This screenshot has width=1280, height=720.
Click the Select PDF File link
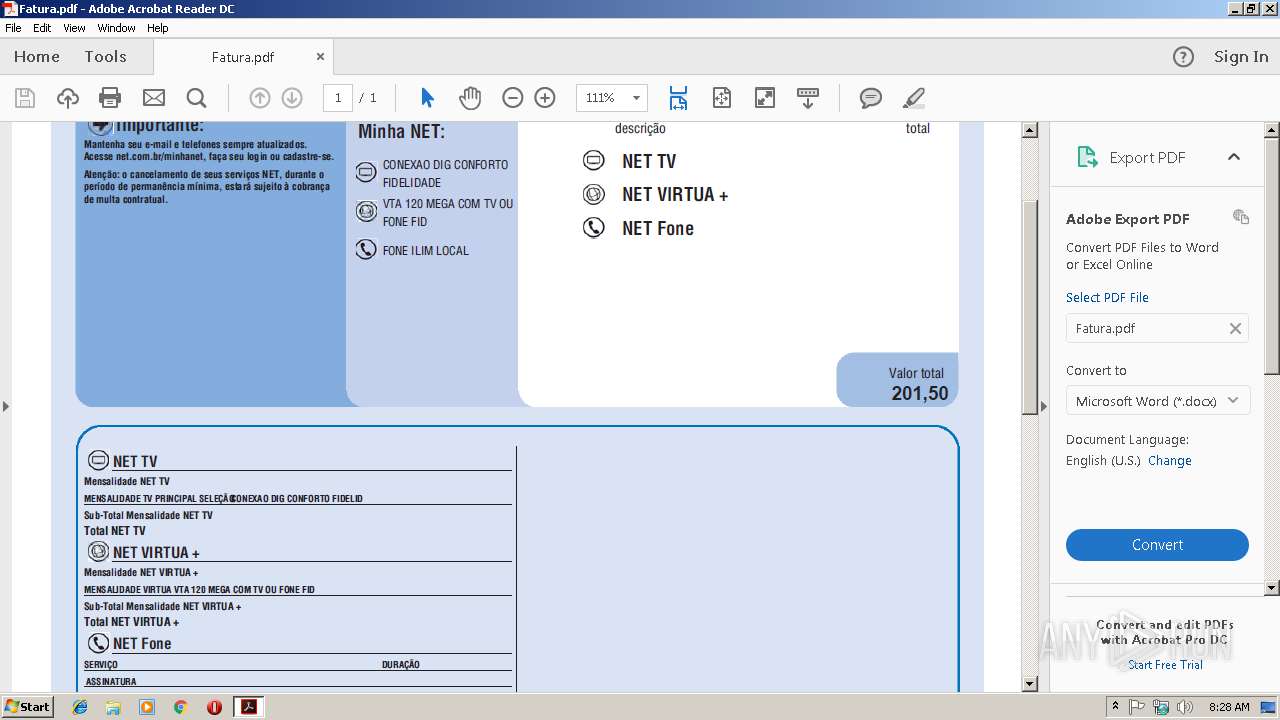point(1107,298)
